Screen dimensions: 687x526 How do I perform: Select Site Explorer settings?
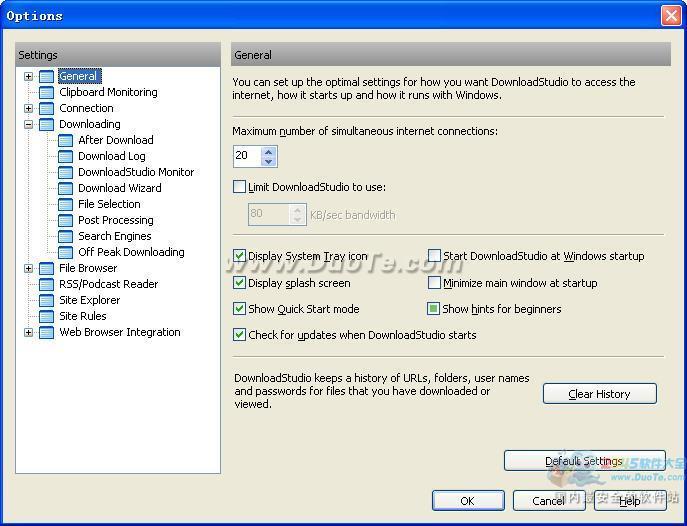click(x=89, y=300)
